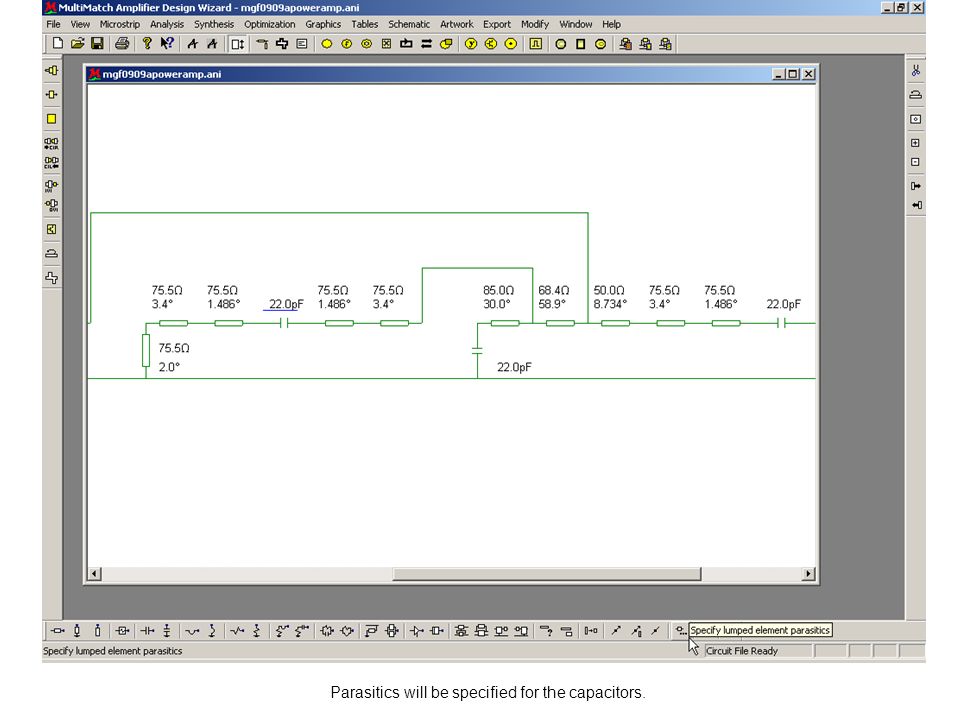The width and height of the screenshot is (960, 720).
Task: Click the yellow square icon in left toolbar
Action: point(51,119)
